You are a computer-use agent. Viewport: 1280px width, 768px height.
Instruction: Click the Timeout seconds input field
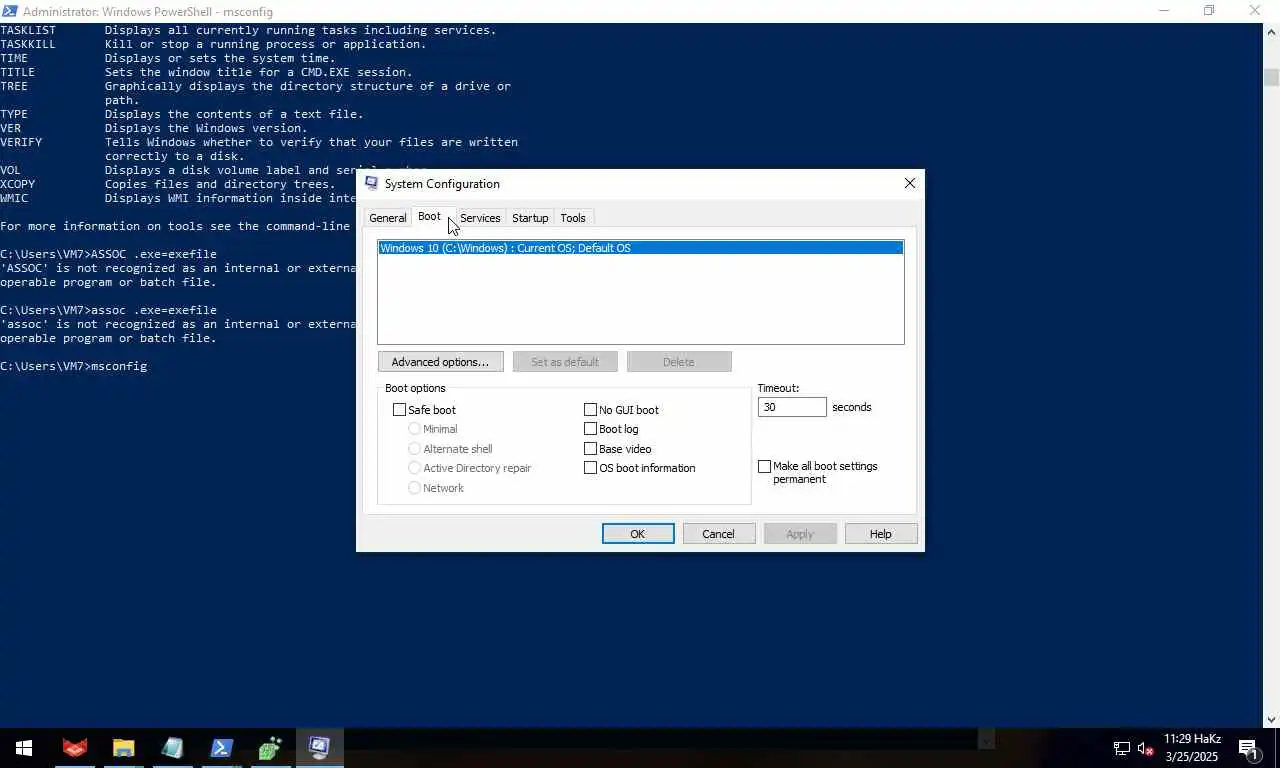pyautogui.click(x=792, y=407)
